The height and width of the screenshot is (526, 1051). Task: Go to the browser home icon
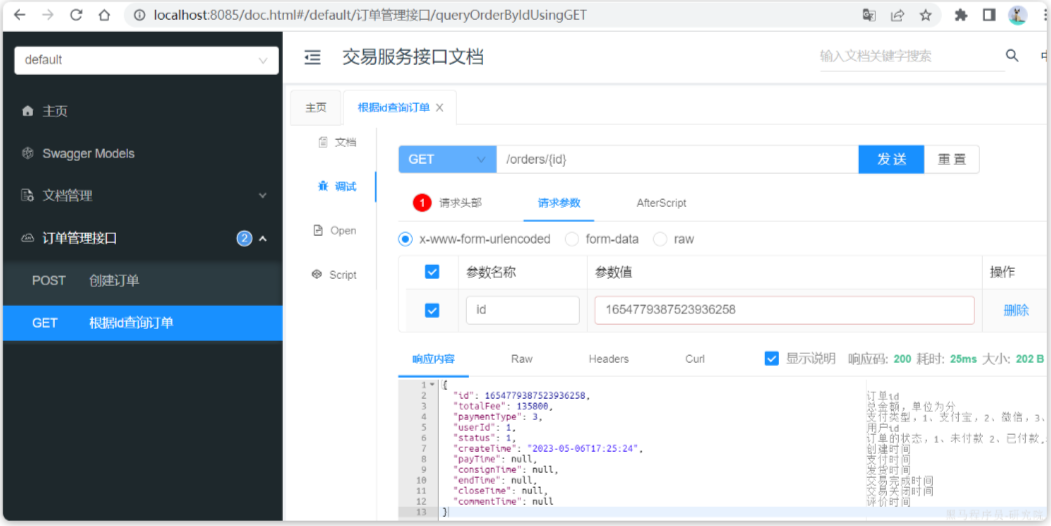point(104,15)
